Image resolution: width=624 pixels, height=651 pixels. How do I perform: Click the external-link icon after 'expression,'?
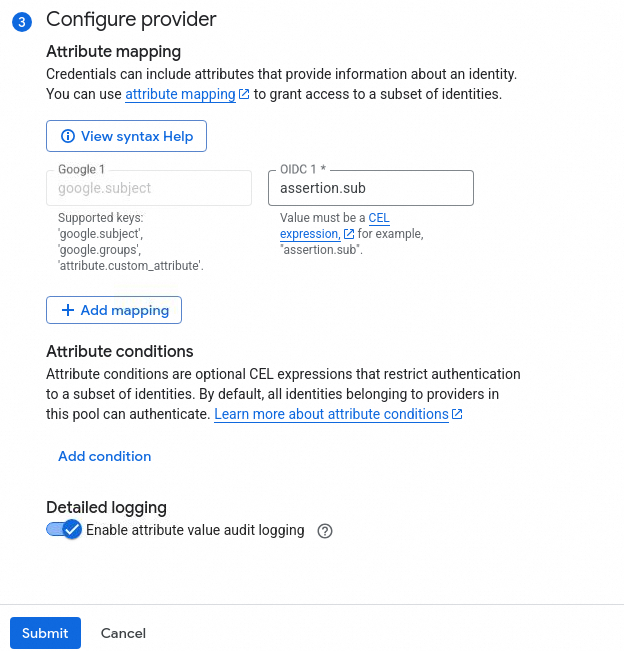[349, 234]
